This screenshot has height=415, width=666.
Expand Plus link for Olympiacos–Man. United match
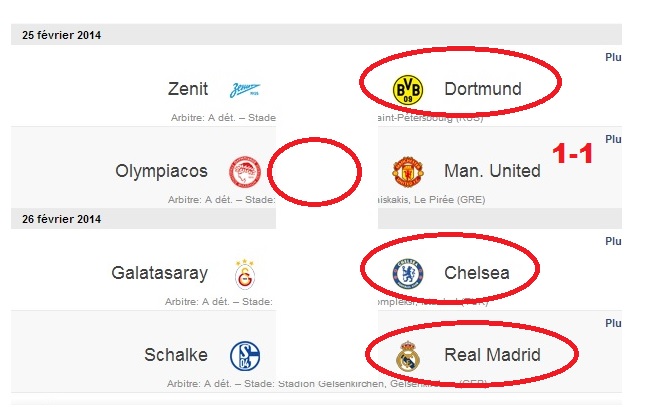613,139
